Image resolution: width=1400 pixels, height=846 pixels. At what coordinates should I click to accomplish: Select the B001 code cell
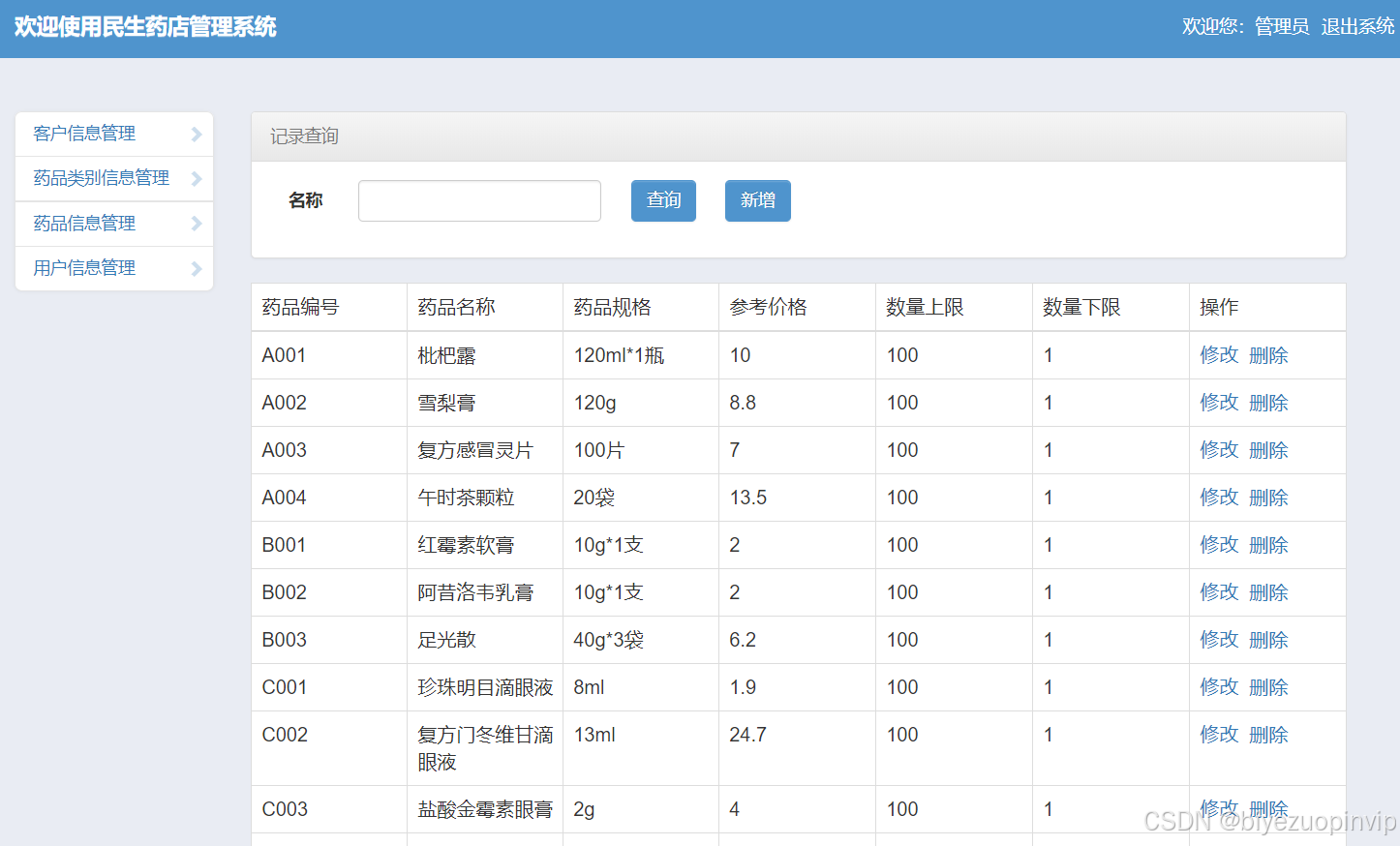[329, 545]
